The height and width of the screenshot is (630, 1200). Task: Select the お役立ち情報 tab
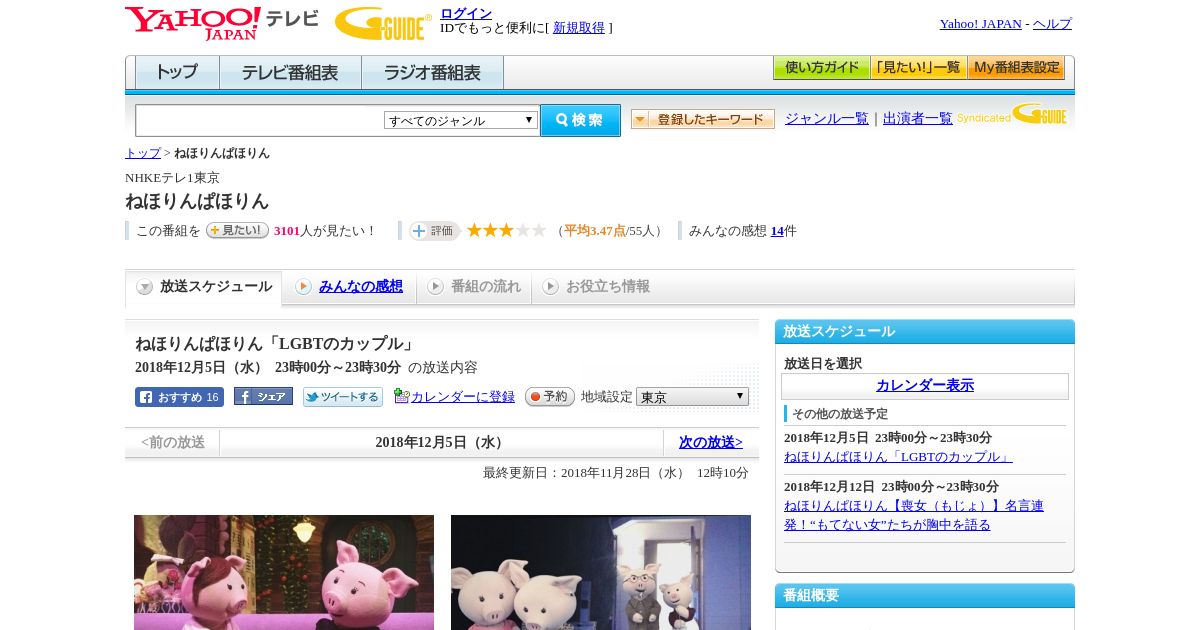[x=596, y=287]
